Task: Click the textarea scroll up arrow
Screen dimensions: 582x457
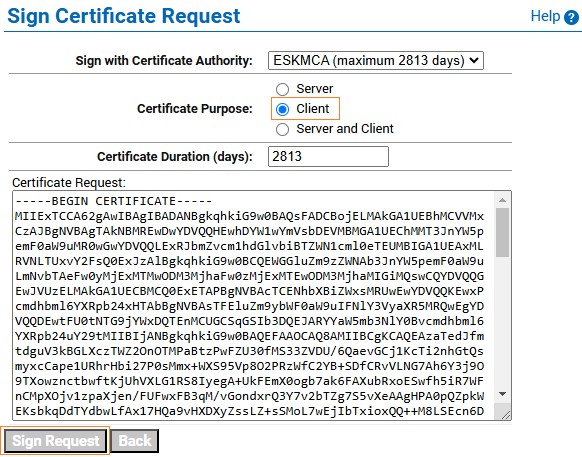Action: 503,200
